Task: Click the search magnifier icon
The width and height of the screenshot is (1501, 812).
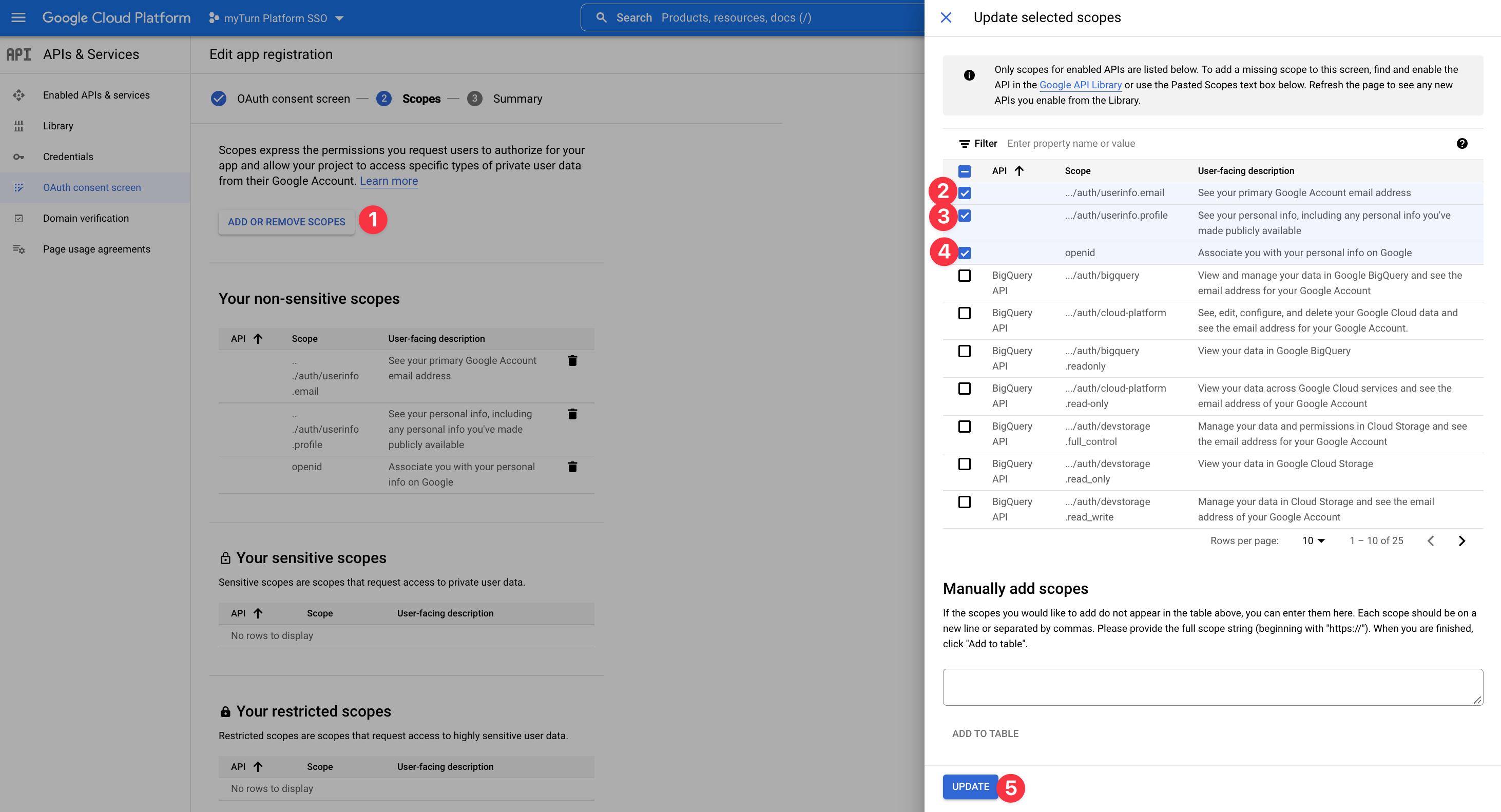Action: 601,17
